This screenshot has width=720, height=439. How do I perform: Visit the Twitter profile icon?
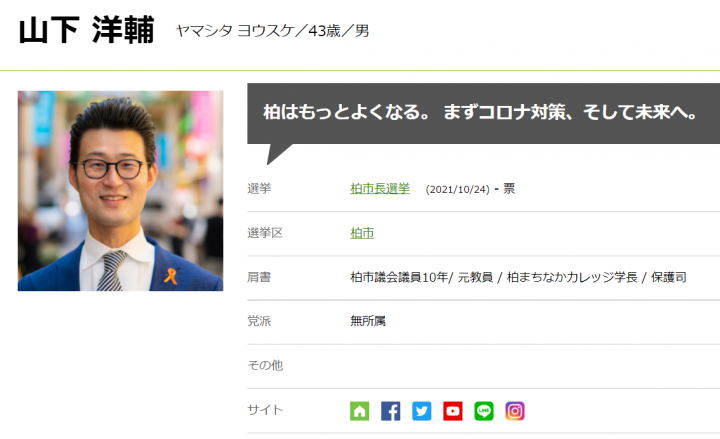(x=422, y=411)
